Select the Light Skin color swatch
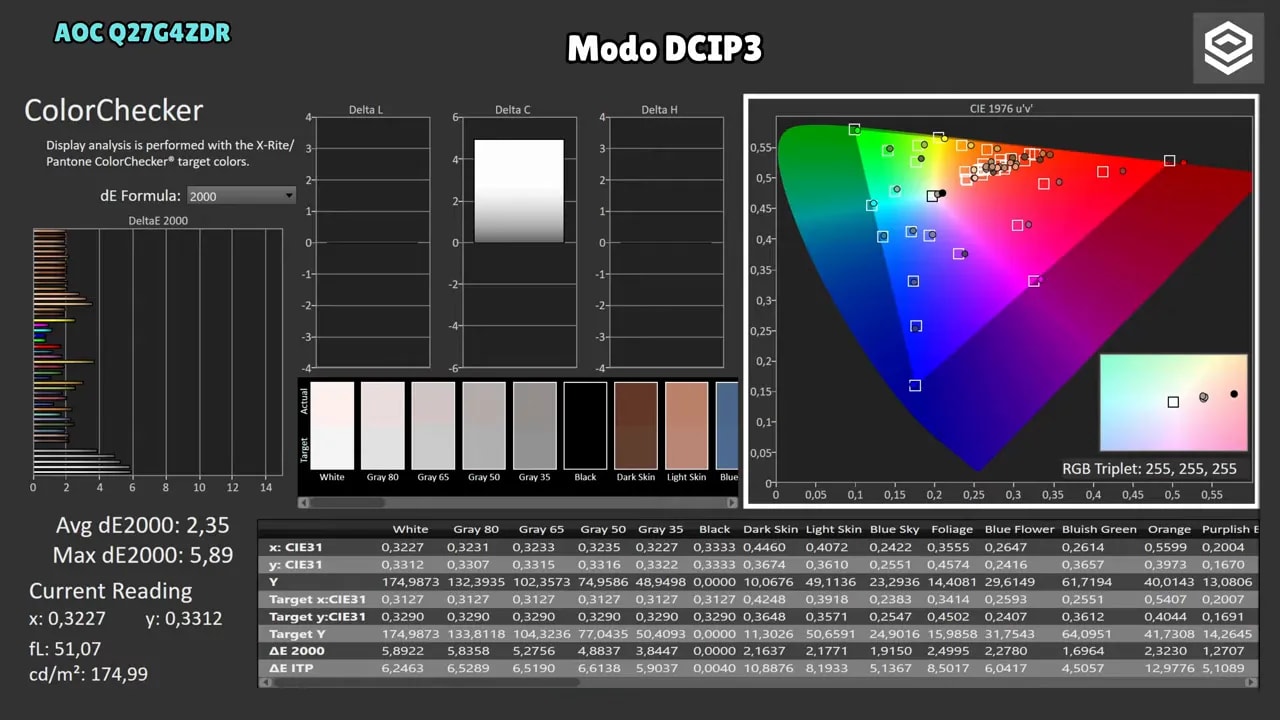Image resolution: width=1280 pixels, height=720 pixels. [x=686, y=426]
